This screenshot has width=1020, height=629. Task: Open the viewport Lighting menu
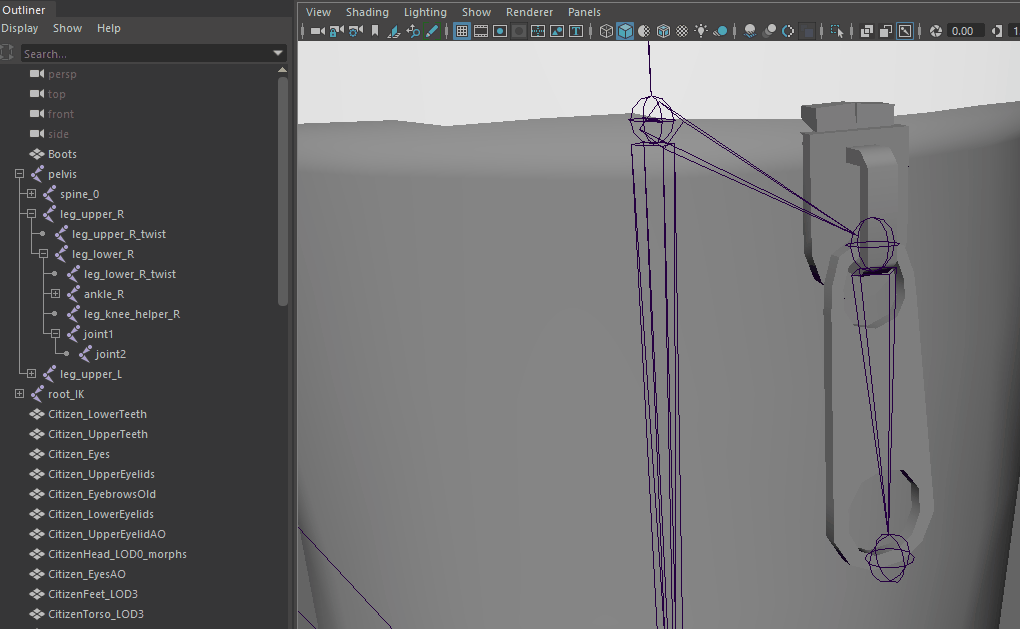425,12
